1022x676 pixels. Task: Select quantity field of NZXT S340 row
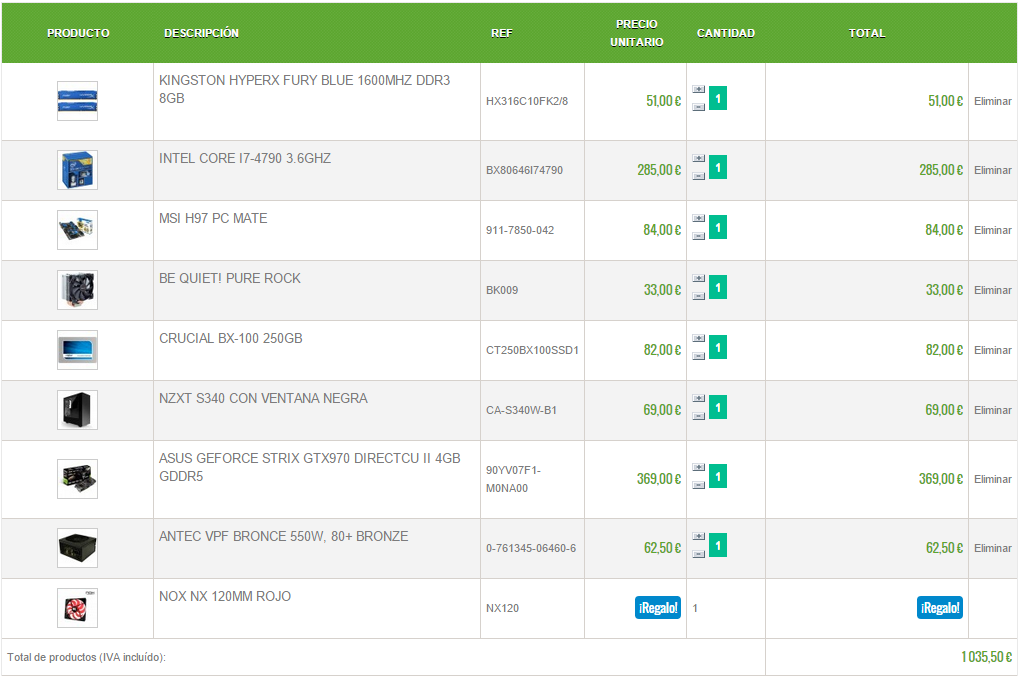pos(718,407)
